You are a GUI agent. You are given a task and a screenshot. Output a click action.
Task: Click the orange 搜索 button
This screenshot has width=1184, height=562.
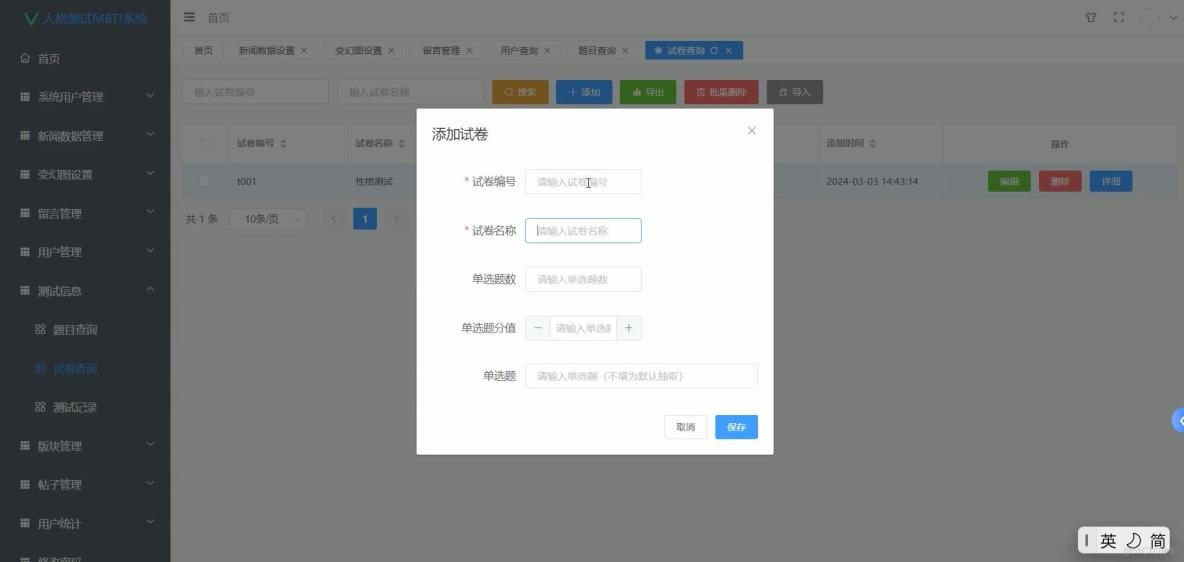[520, 92]
